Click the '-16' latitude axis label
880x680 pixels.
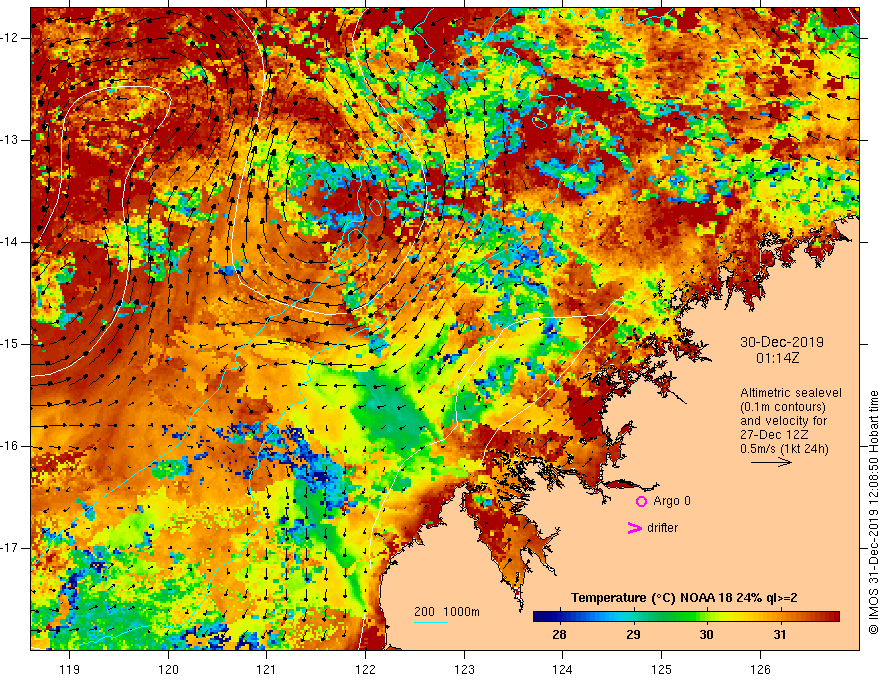pyautogui.click(x=10, y=446)
